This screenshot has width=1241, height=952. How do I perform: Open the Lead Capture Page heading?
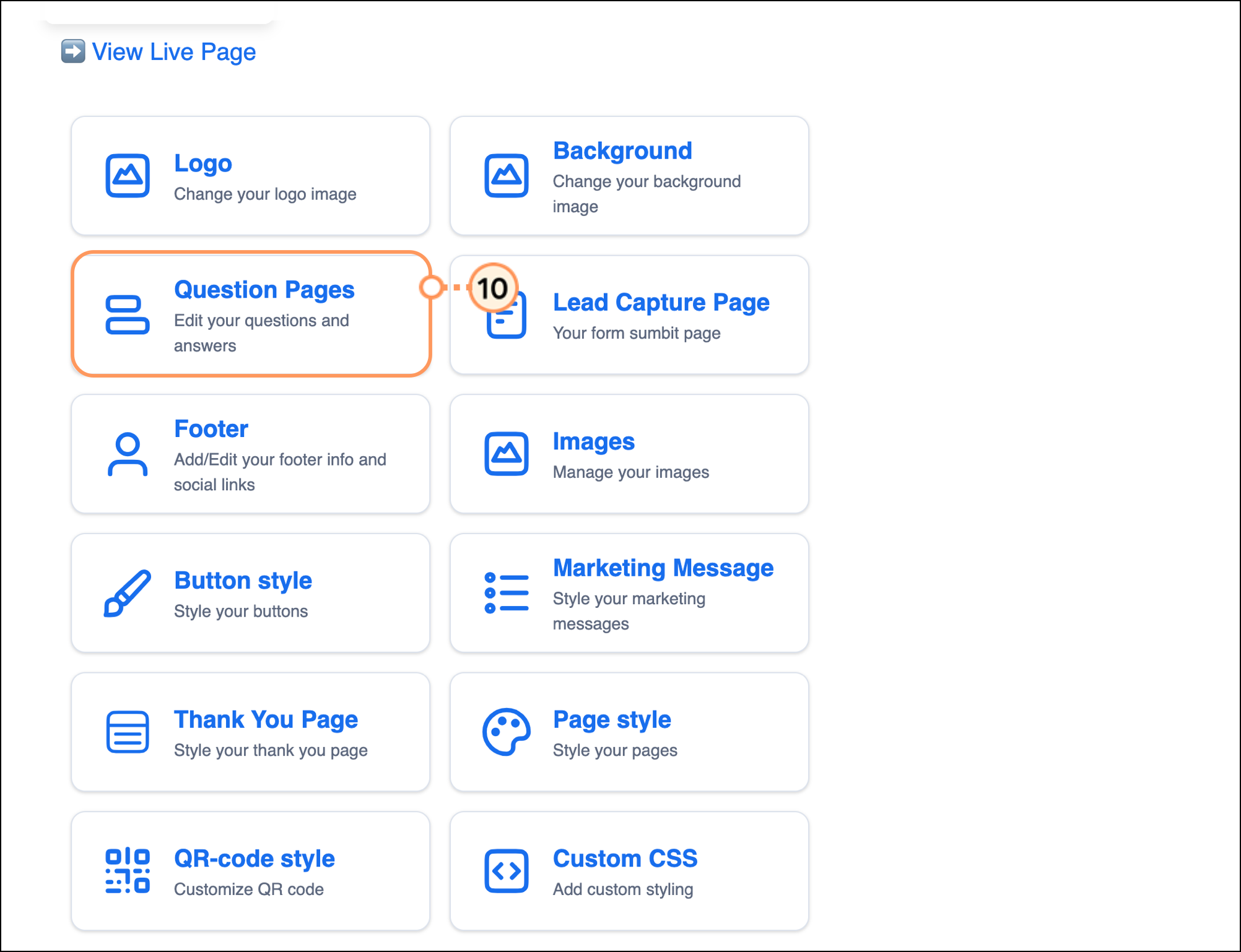point(661,303)
